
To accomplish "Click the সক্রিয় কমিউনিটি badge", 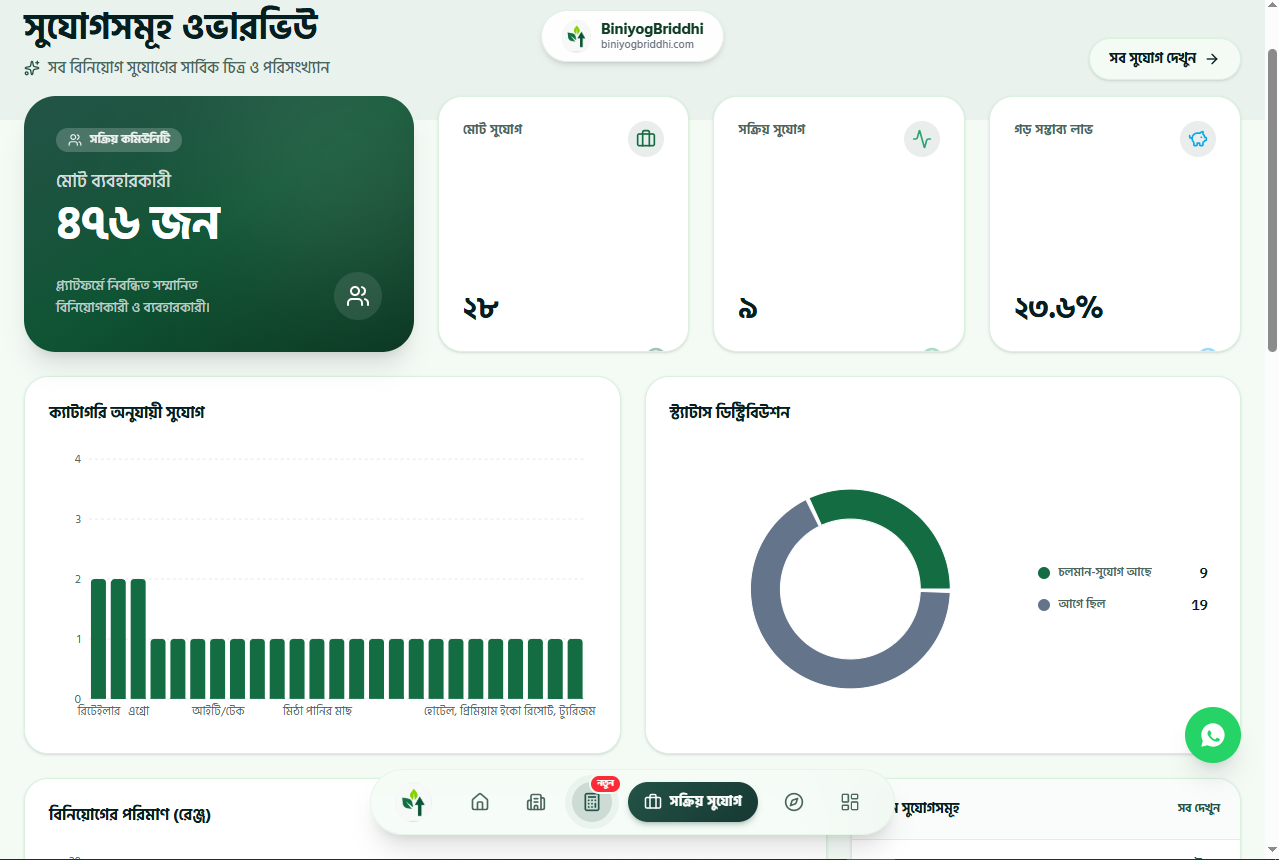I will point(119,140).
